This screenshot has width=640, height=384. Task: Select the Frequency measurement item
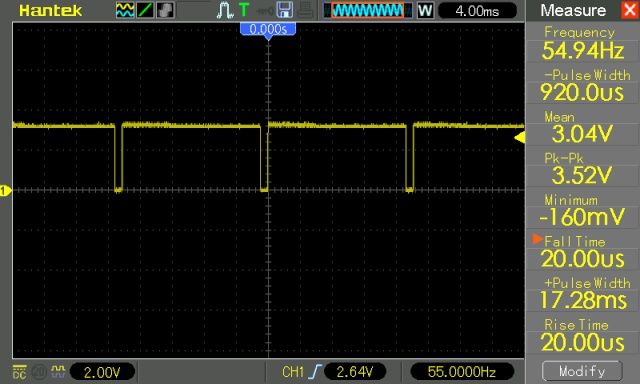[582, 43]
